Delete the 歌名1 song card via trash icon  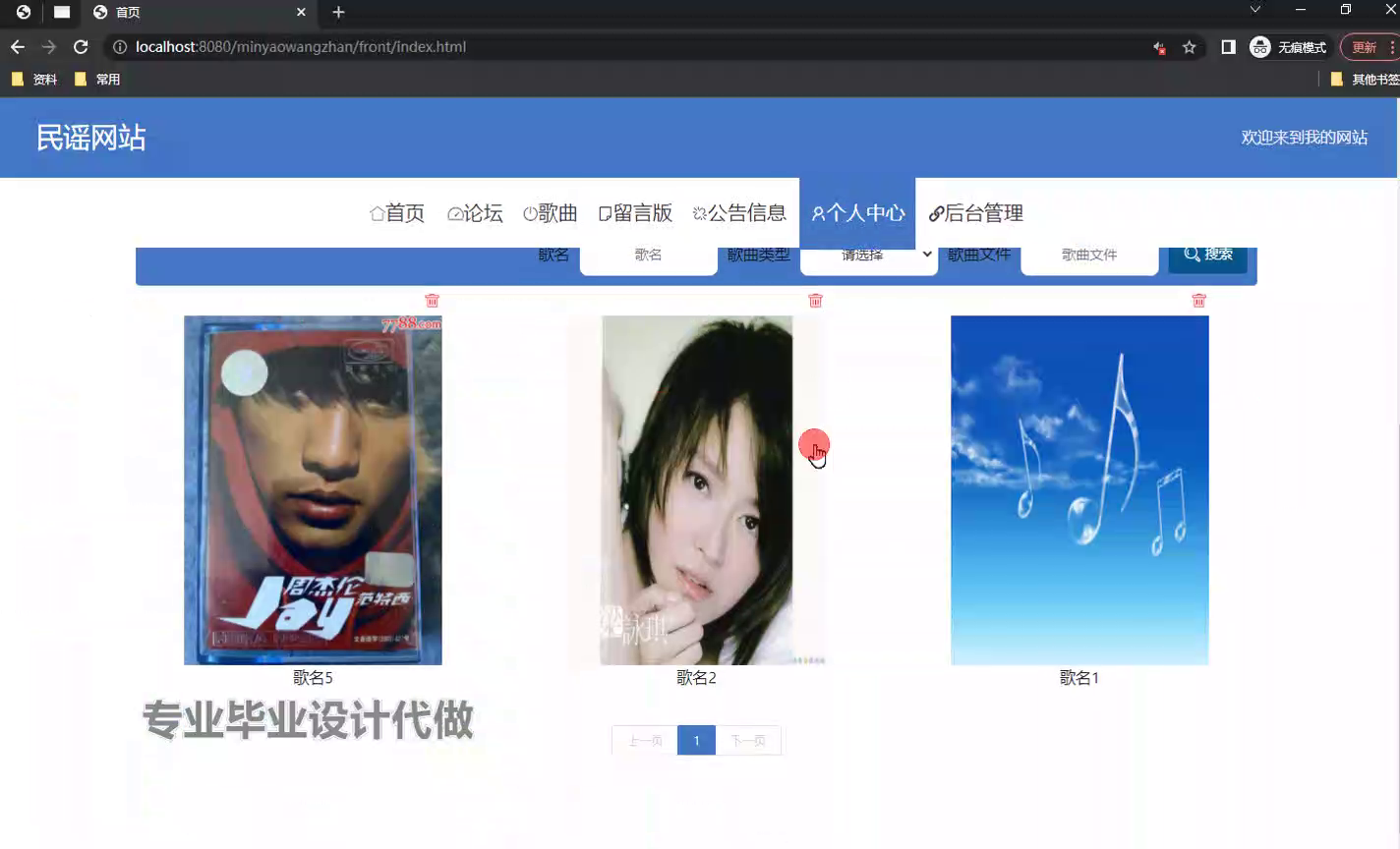[x=1198, y=301]
